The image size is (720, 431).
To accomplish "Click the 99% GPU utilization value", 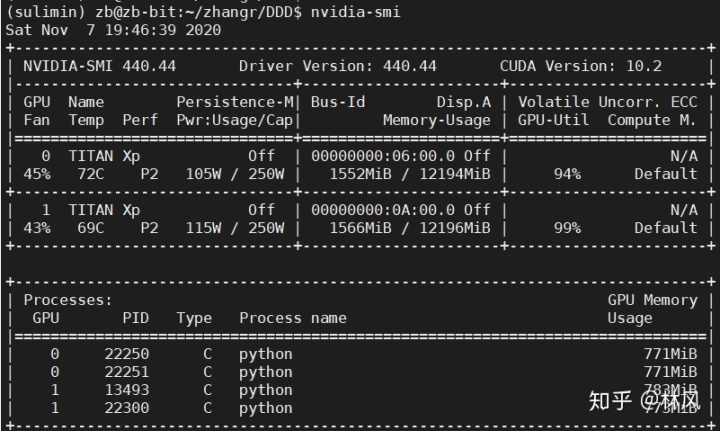I will coord(567,228).
